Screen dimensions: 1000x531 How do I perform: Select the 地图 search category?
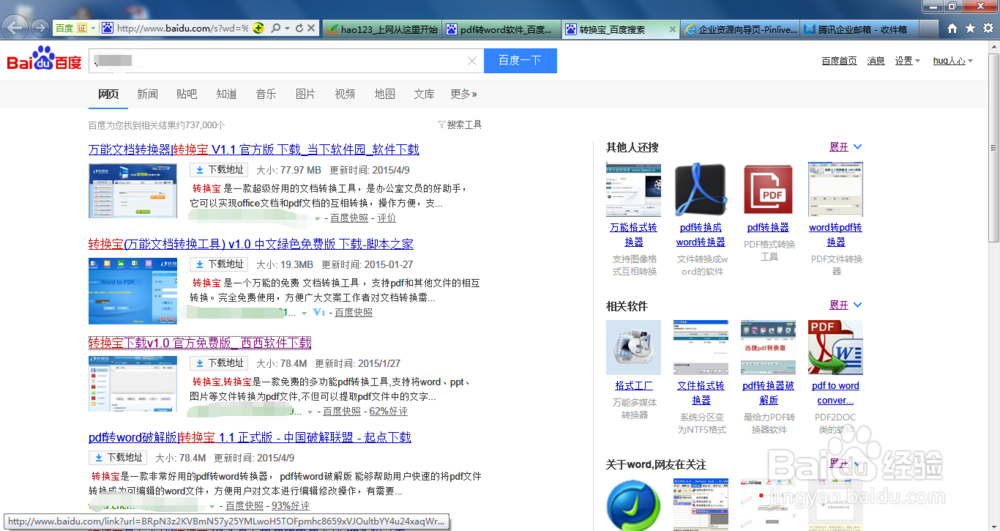click(385, 94)
